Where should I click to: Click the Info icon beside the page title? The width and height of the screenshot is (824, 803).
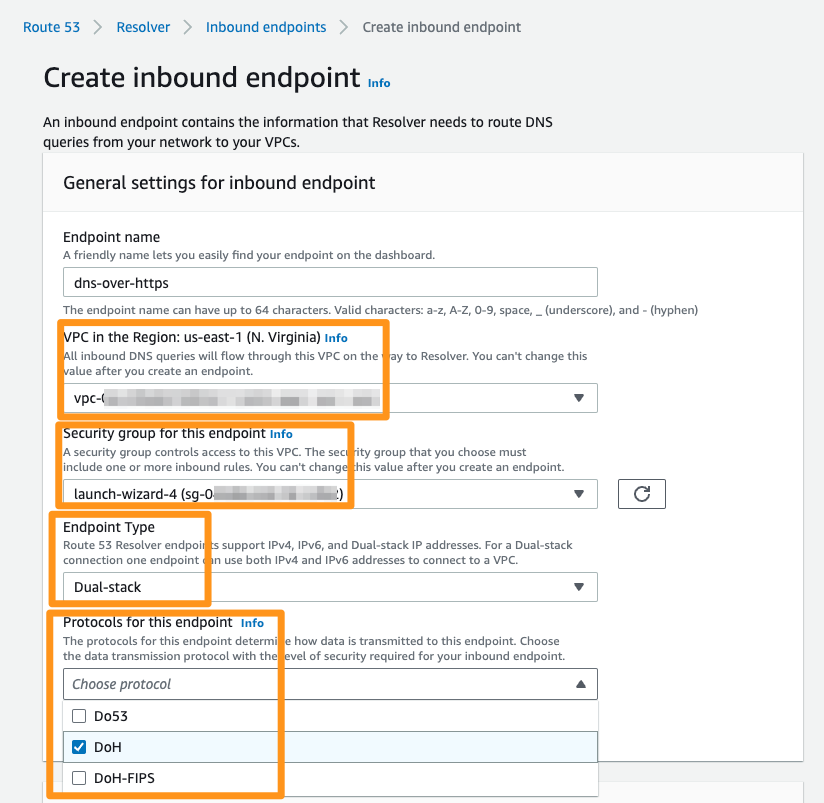coord(378,83)
